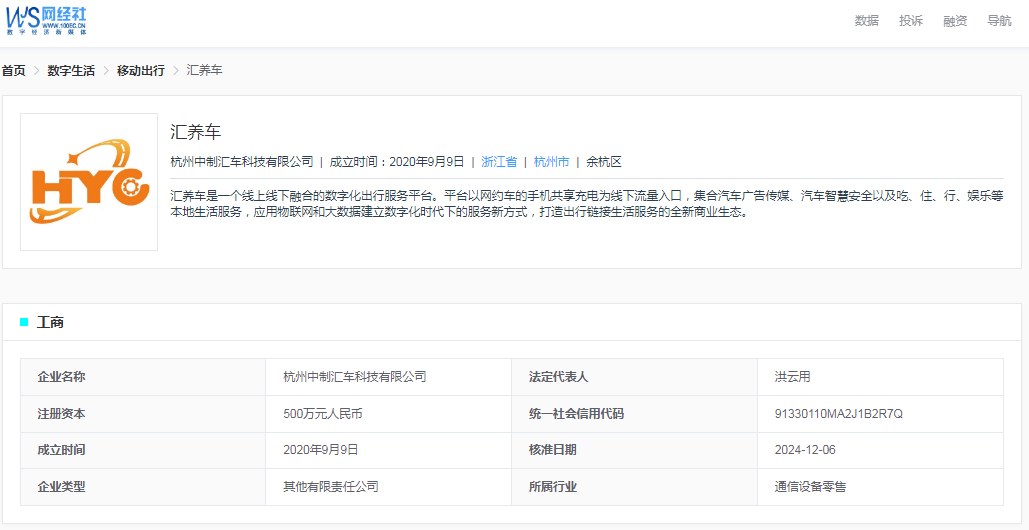The width and height of the screenshot is (1029, 530).
Task: Open the 投诉 menu
Action: (x=911, y=20)
